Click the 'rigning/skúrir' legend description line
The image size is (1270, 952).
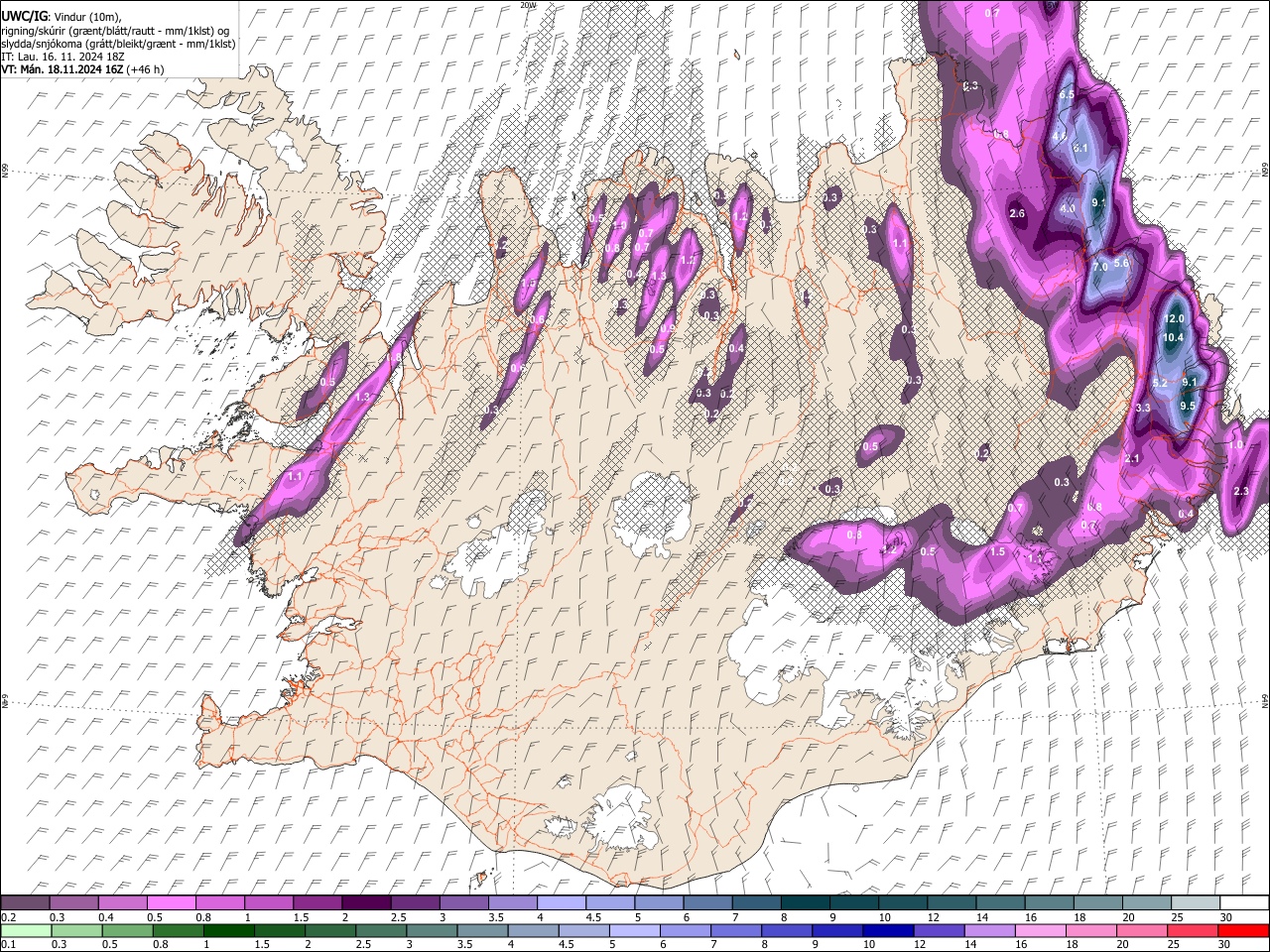tap(115, 31)
